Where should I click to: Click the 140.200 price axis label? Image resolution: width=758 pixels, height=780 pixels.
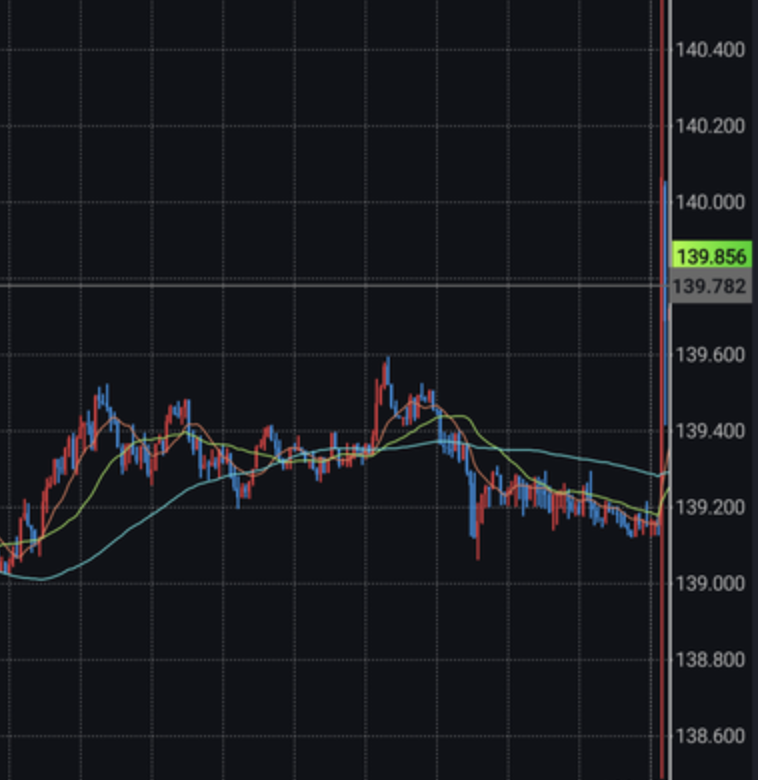[711, 126]
